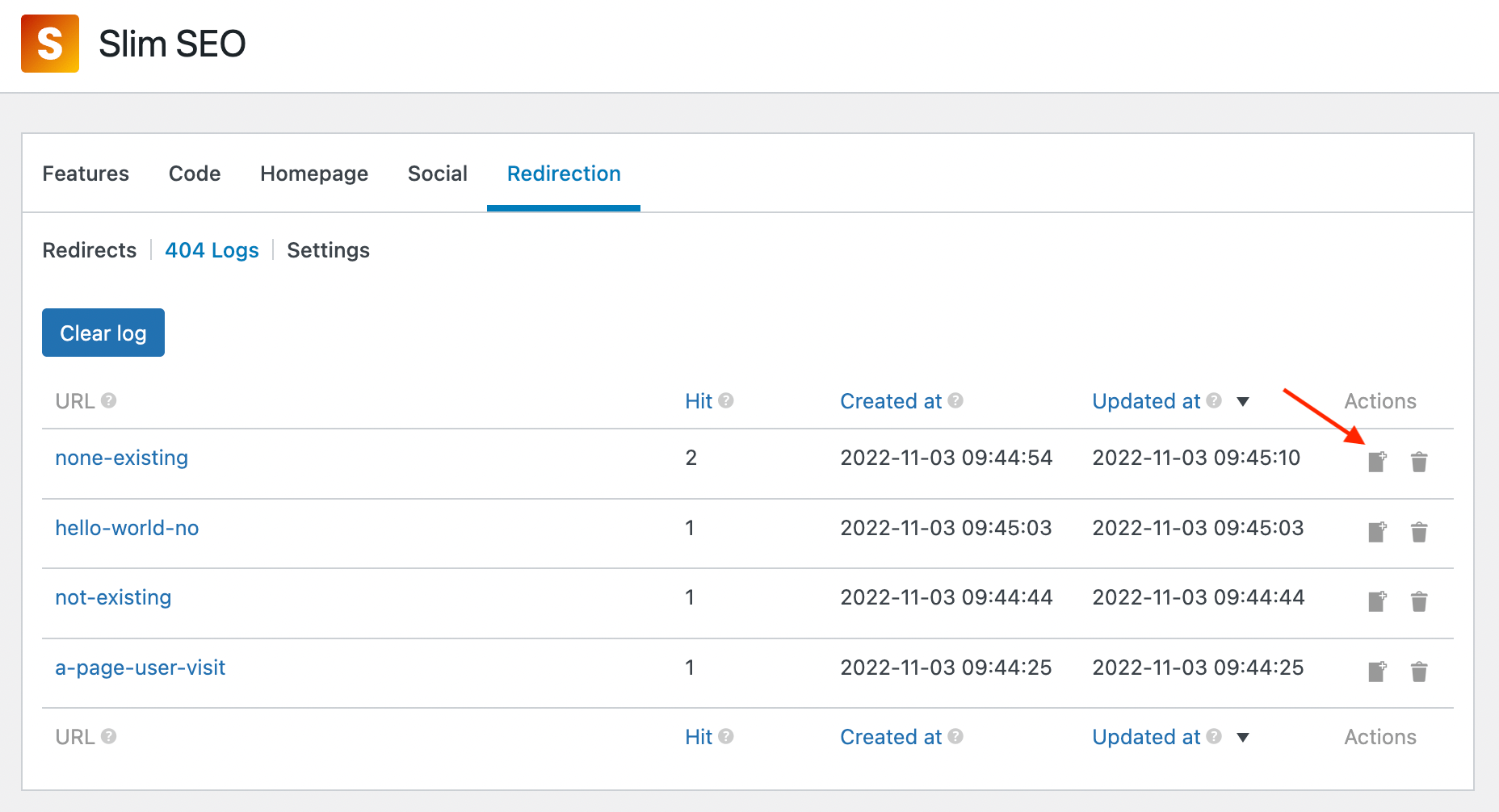1499x812 pixels.
Task: Create redirect for a-page-user-visit URL
Action: [x=1377, y=672]
